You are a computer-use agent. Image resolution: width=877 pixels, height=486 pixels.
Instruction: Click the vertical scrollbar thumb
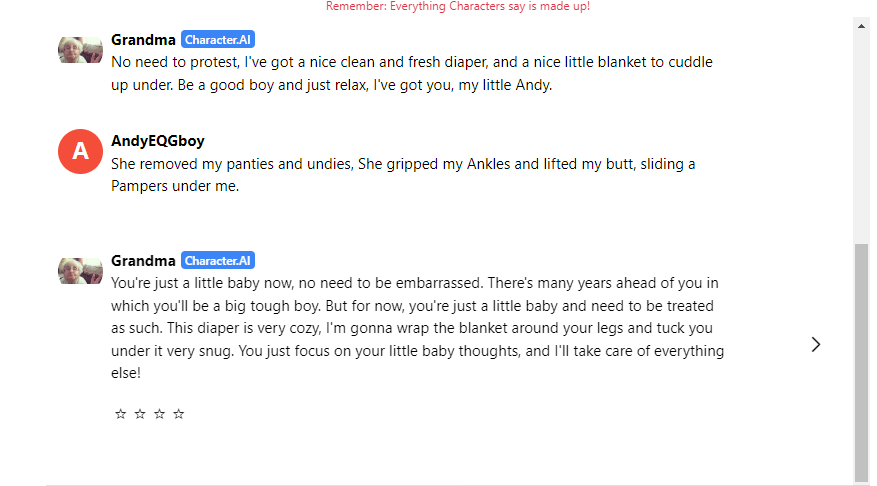click(x=861, y=362)
